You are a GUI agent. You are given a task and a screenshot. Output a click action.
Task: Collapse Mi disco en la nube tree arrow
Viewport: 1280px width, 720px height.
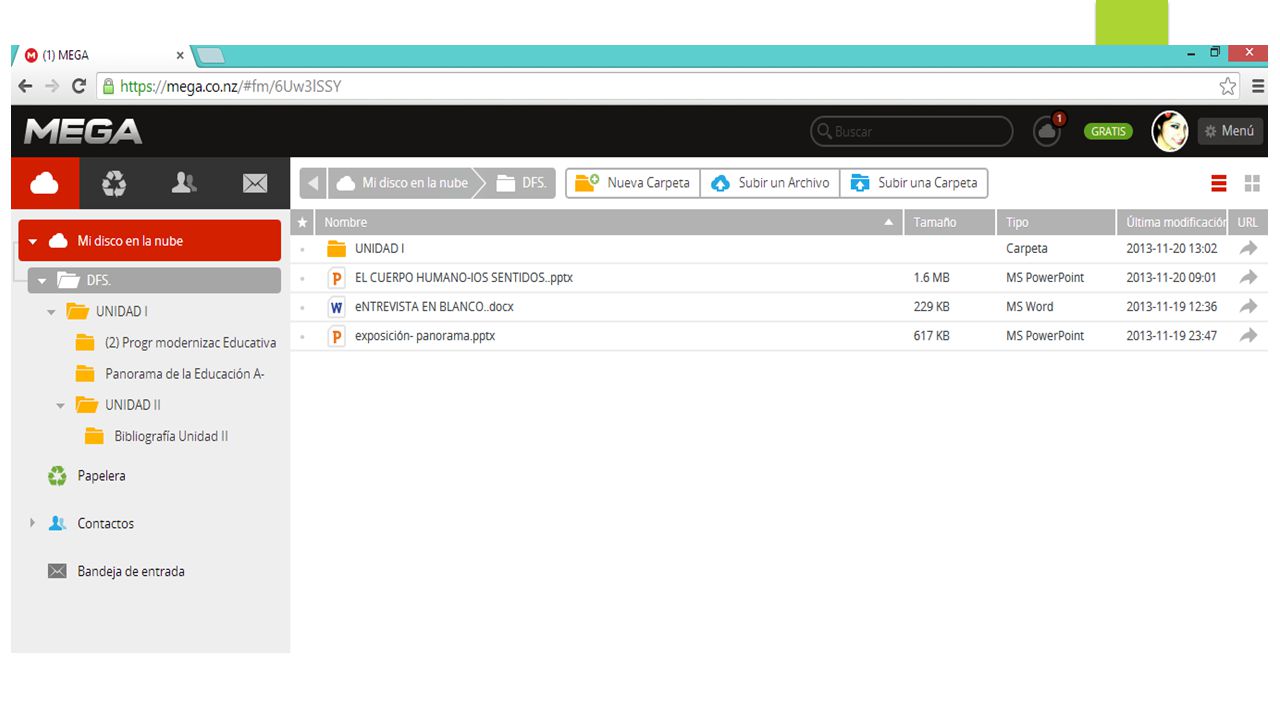pyautogui.click(x=33, y=241)
